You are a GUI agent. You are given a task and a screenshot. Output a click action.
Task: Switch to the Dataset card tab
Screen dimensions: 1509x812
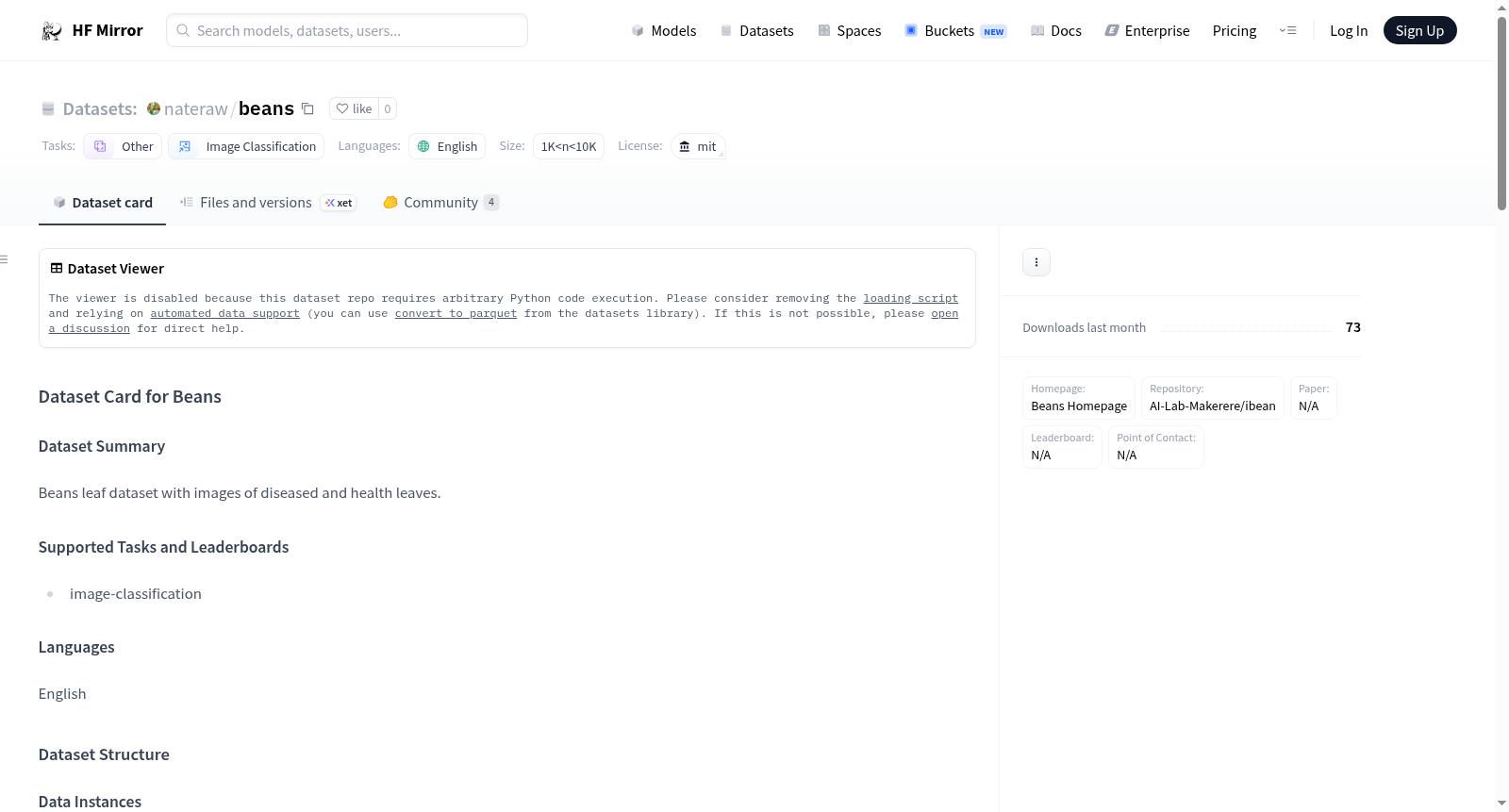102,203
